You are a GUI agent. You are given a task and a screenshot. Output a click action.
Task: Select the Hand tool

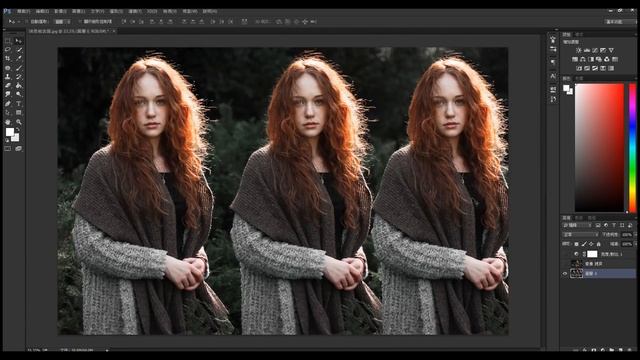pos(8,122)
